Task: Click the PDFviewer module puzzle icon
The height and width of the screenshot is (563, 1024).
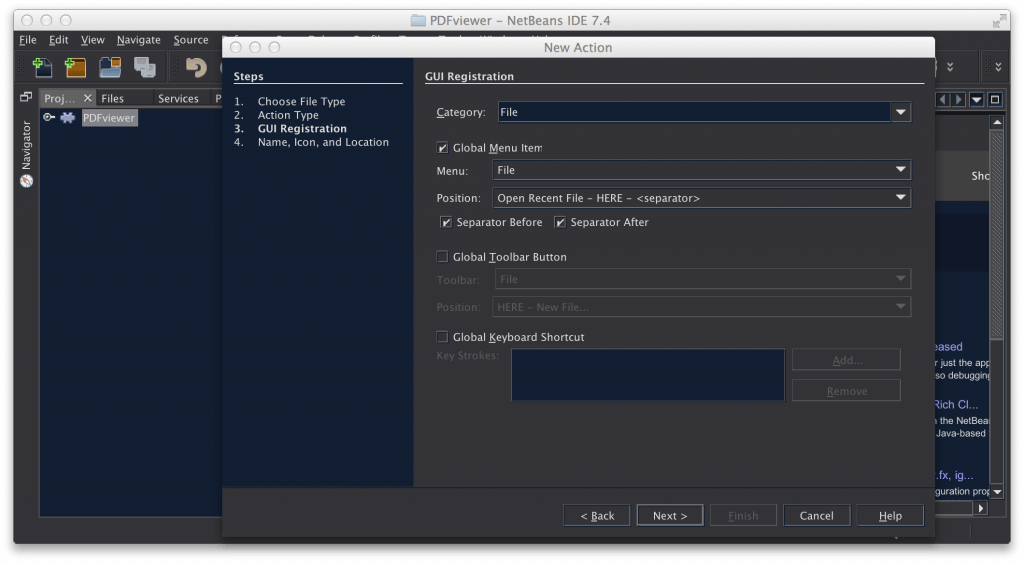Action: (67, 118)
